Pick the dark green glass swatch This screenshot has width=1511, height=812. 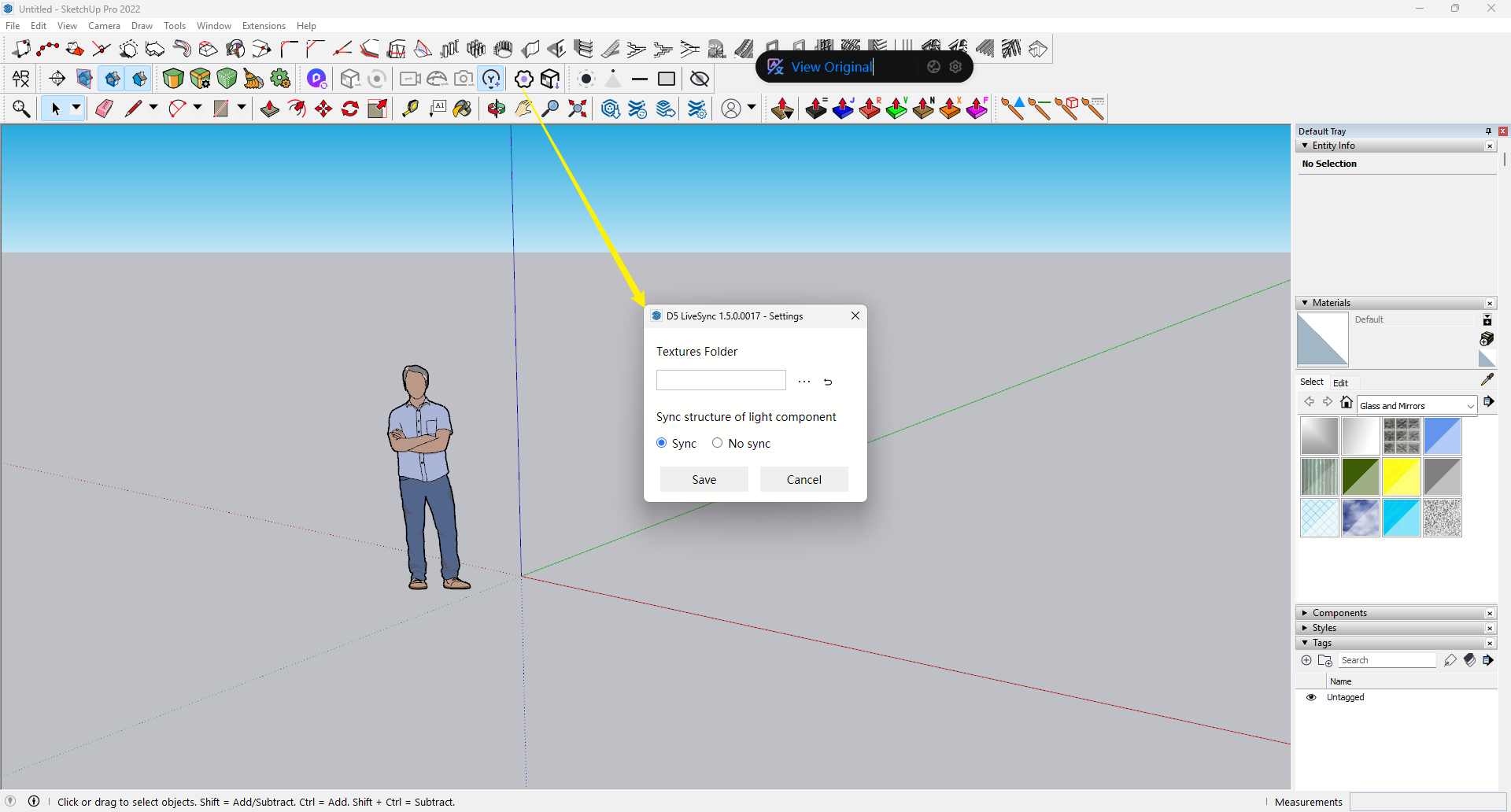coord(1361,477)
